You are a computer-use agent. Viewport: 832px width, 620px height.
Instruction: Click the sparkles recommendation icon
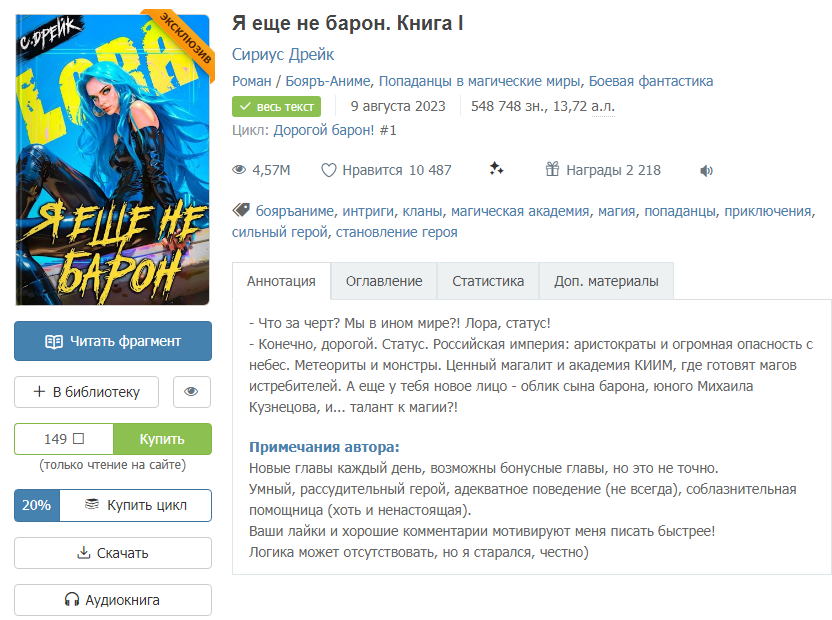(x=497, y=169)
